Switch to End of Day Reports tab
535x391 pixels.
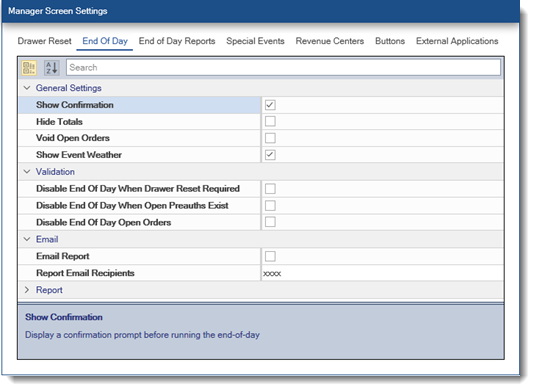[x=177, y=41]
